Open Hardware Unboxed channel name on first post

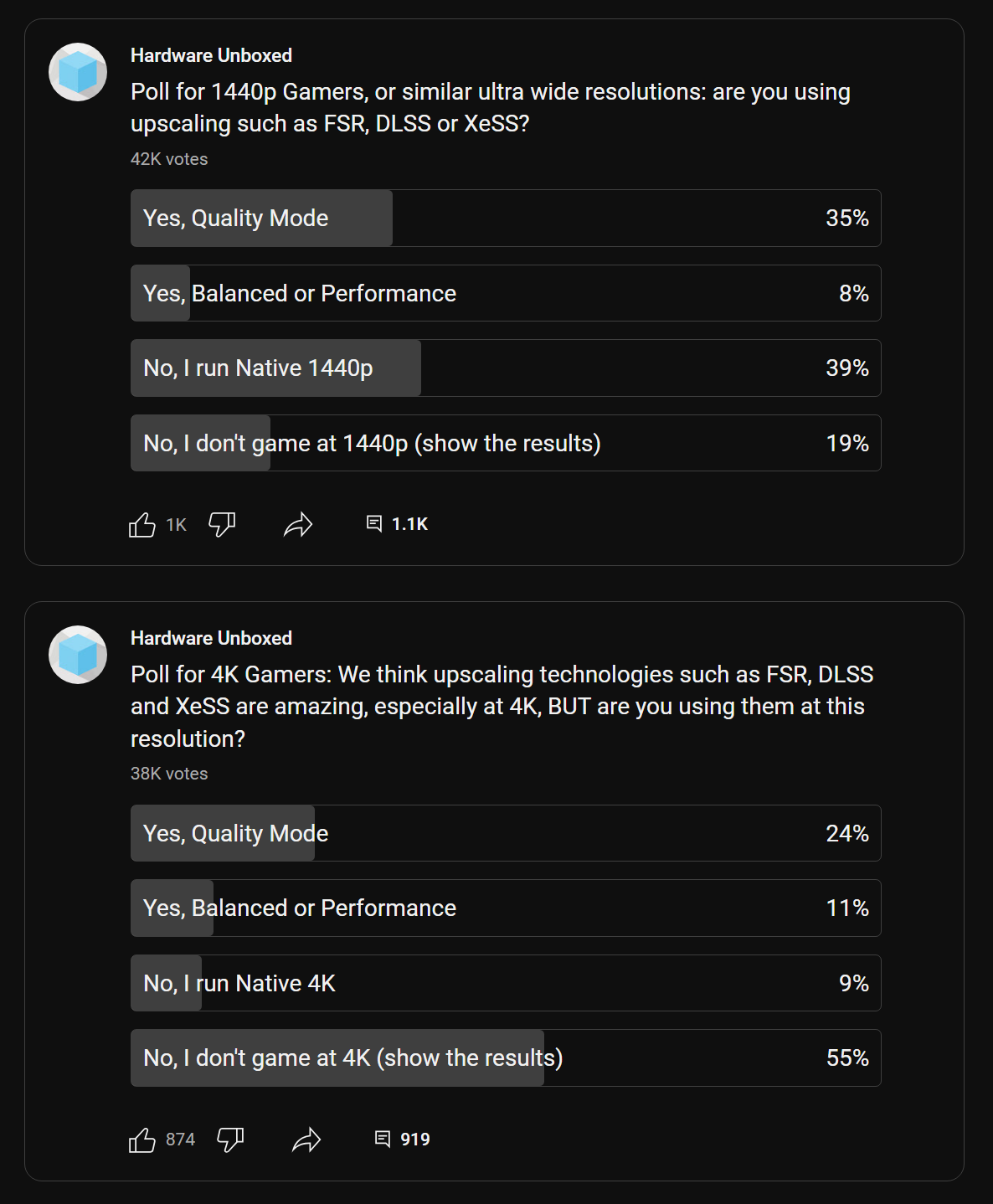tap(211, 55)
